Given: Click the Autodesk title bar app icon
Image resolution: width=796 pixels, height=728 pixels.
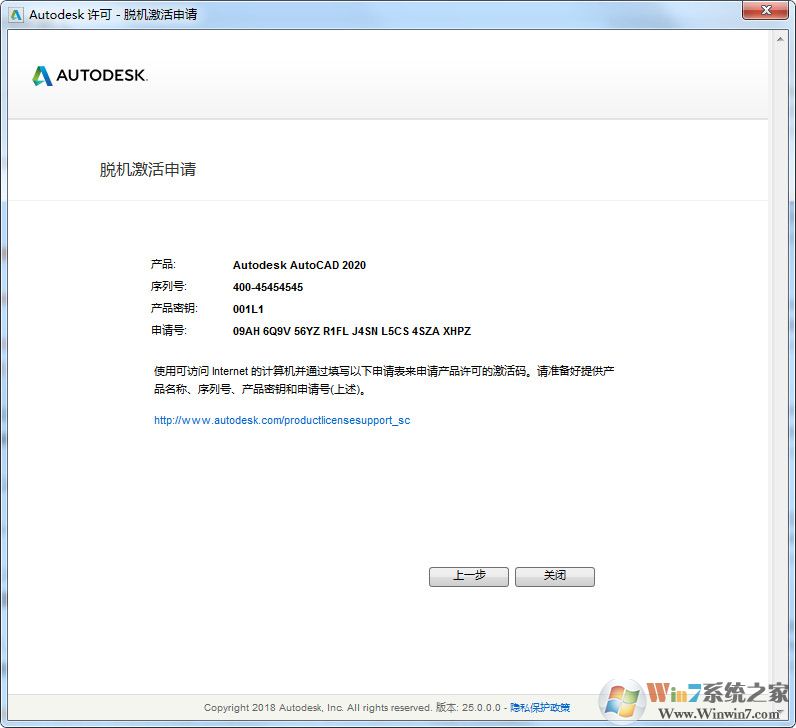Looking at the screenshot, I should (16, 15).
